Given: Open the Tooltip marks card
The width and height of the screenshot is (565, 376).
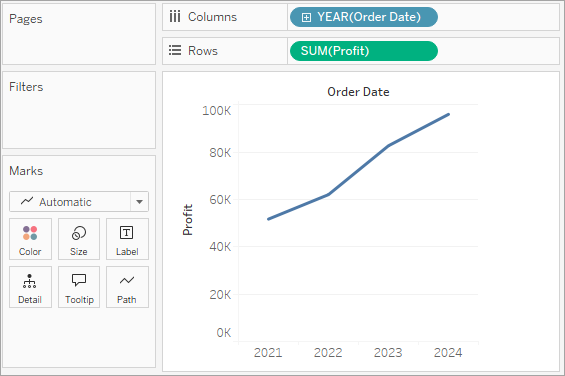Looking at the screenshot, I should 79,287.
